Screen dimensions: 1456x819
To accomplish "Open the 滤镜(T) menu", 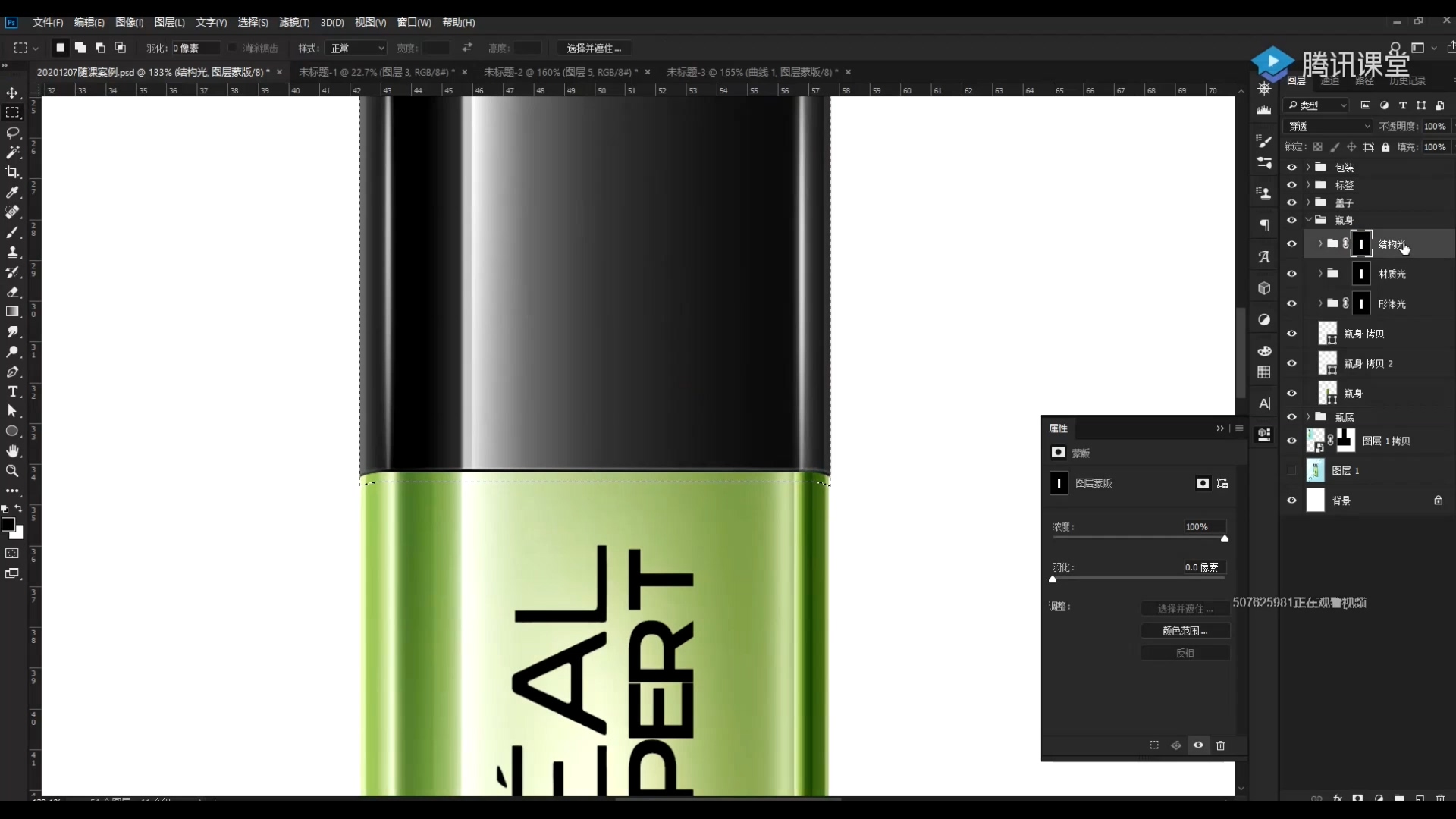I will (294, 23).
